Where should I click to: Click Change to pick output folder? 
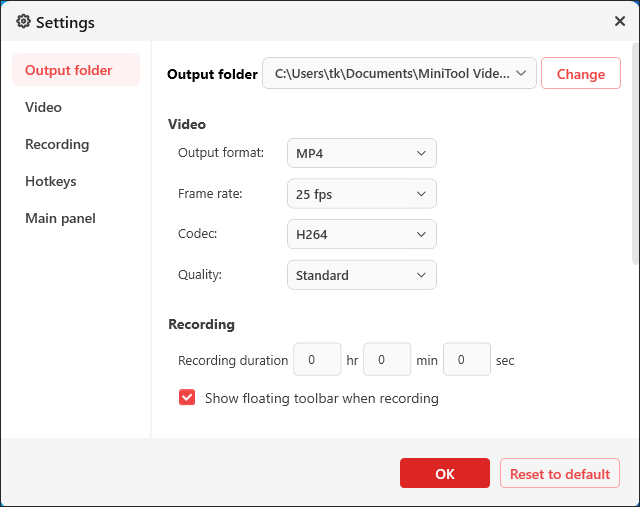pyautogui.click(x=581, y=73)
